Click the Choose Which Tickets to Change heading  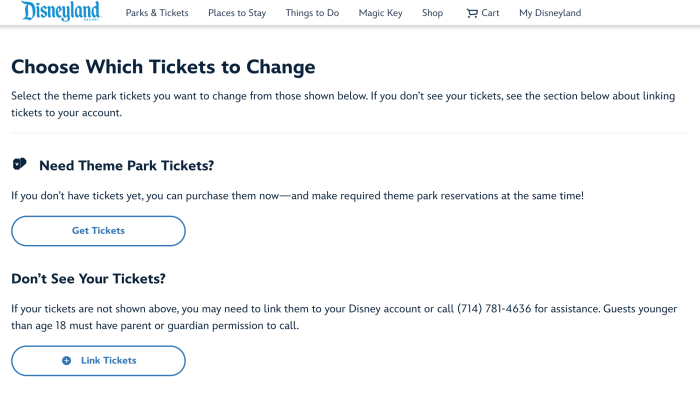point(163,67)
